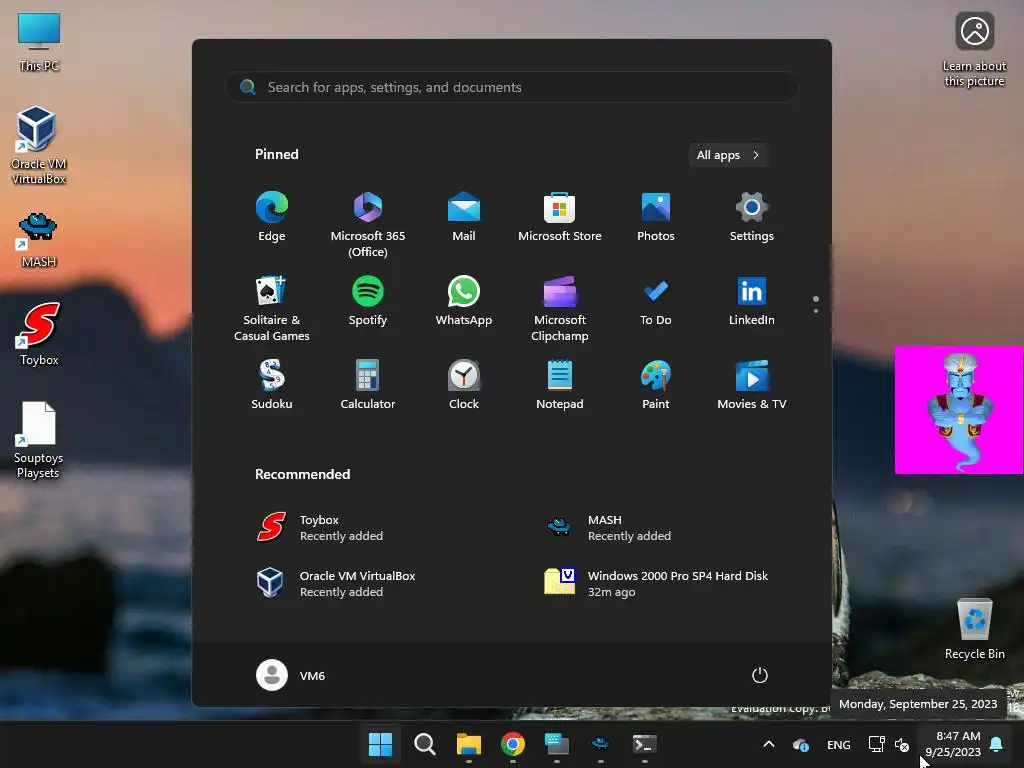Open the To Do app
This screenshot has height=768, width=1024.
(x=656, y=301)
